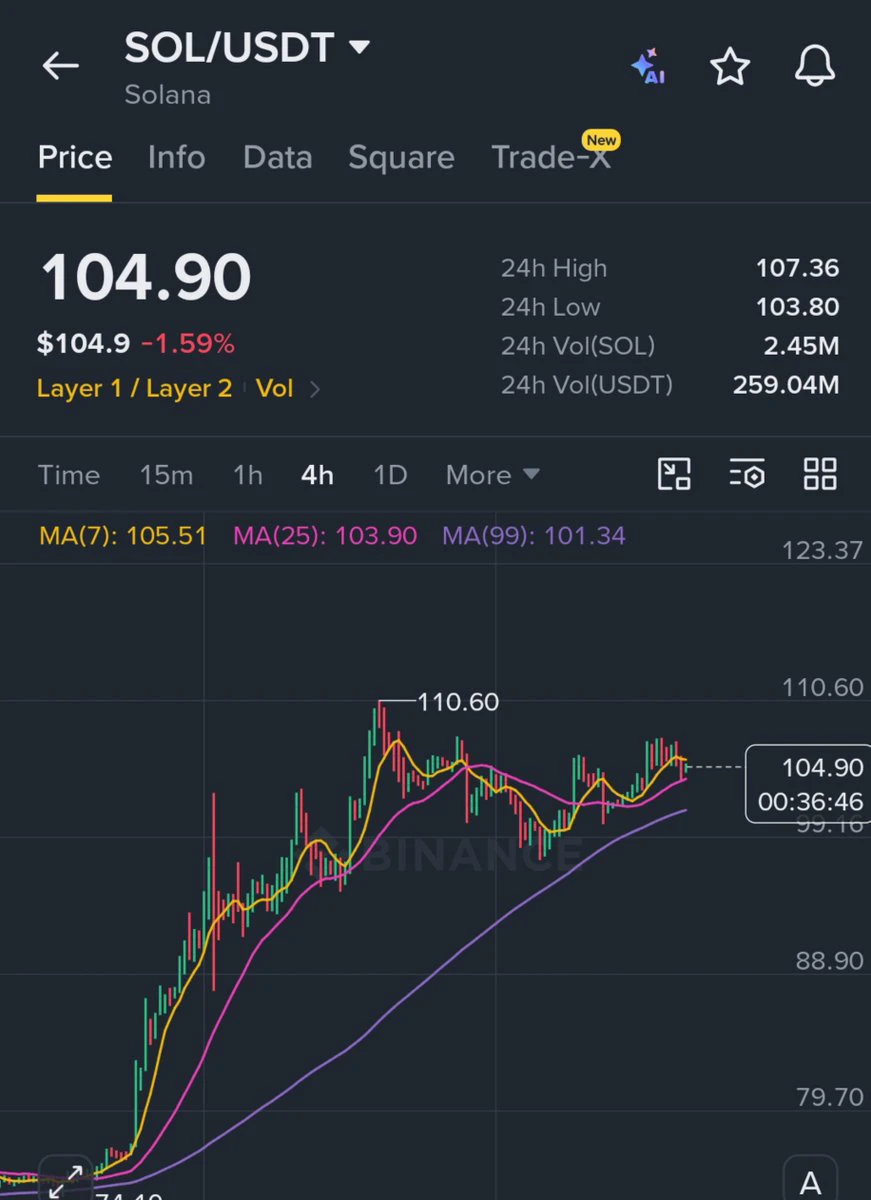The image size is (871, 1200).
Task: Select the 1h chart interval
Action: click(x=248, y=475)
